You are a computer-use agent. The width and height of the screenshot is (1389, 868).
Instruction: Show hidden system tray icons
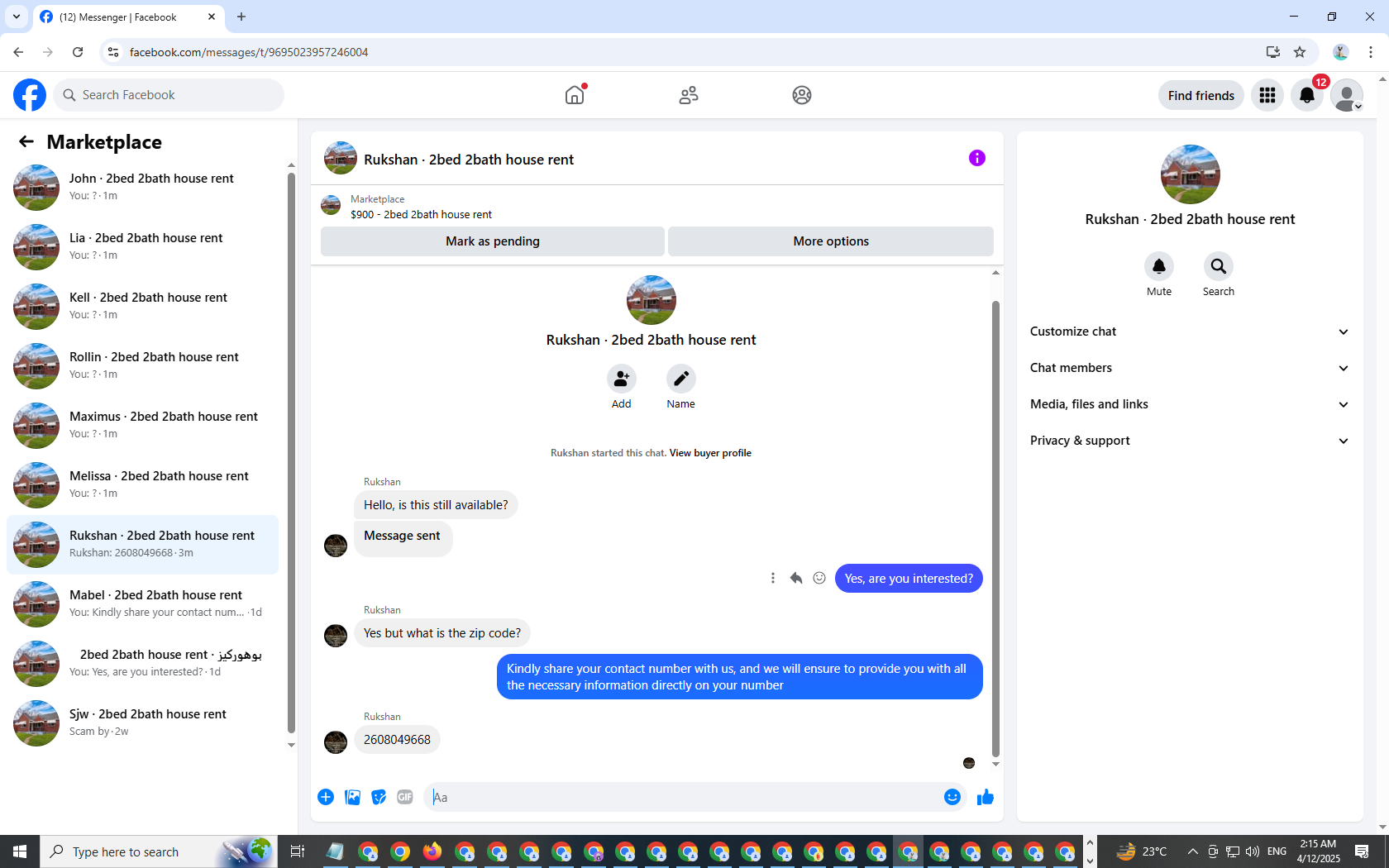point(1192,851)
